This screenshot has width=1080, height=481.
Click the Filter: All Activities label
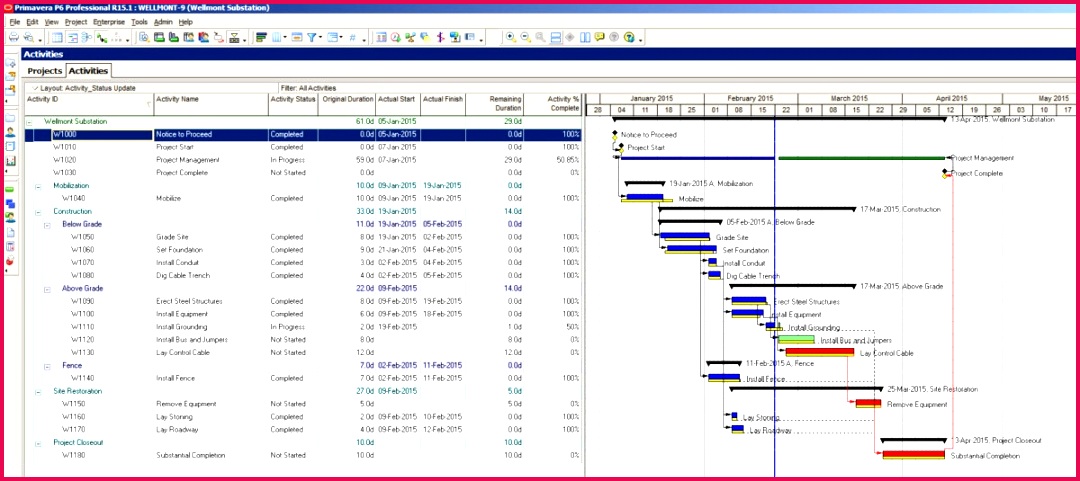point(309,88)
